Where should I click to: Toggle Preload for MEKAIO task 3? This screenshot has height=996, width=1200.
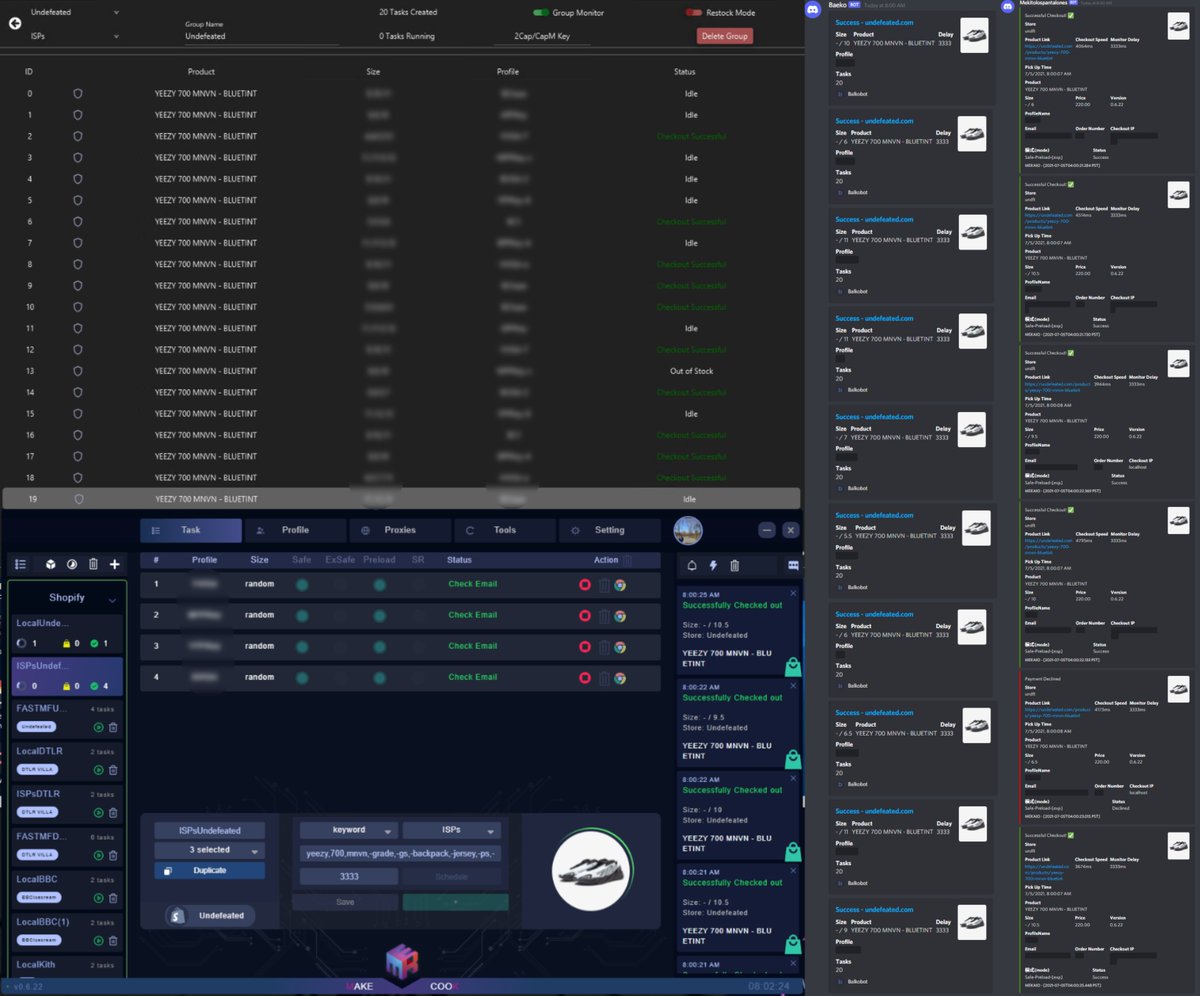point(379,646)
